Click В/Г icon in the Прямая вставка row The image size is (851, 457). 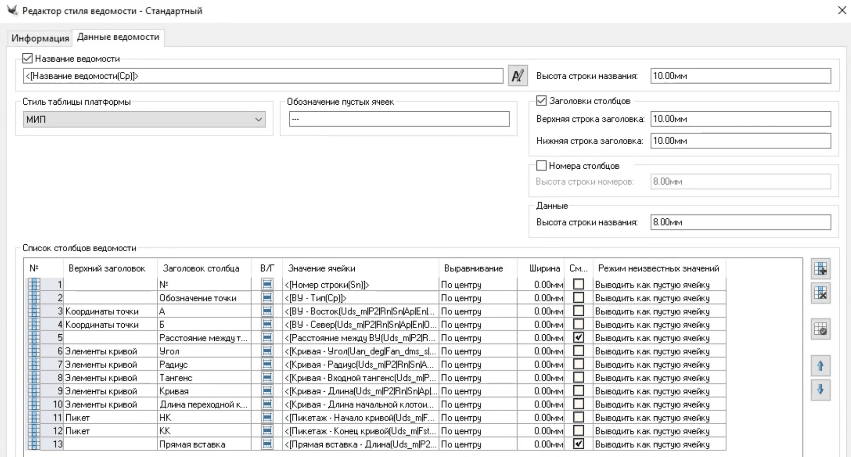[267, 443]
